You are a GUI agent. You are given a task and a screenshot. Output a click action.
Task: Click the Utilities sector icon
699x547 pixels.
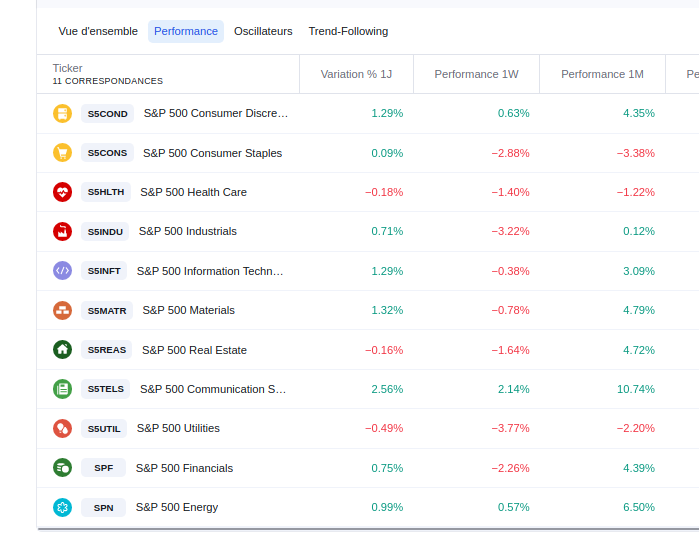63,428
